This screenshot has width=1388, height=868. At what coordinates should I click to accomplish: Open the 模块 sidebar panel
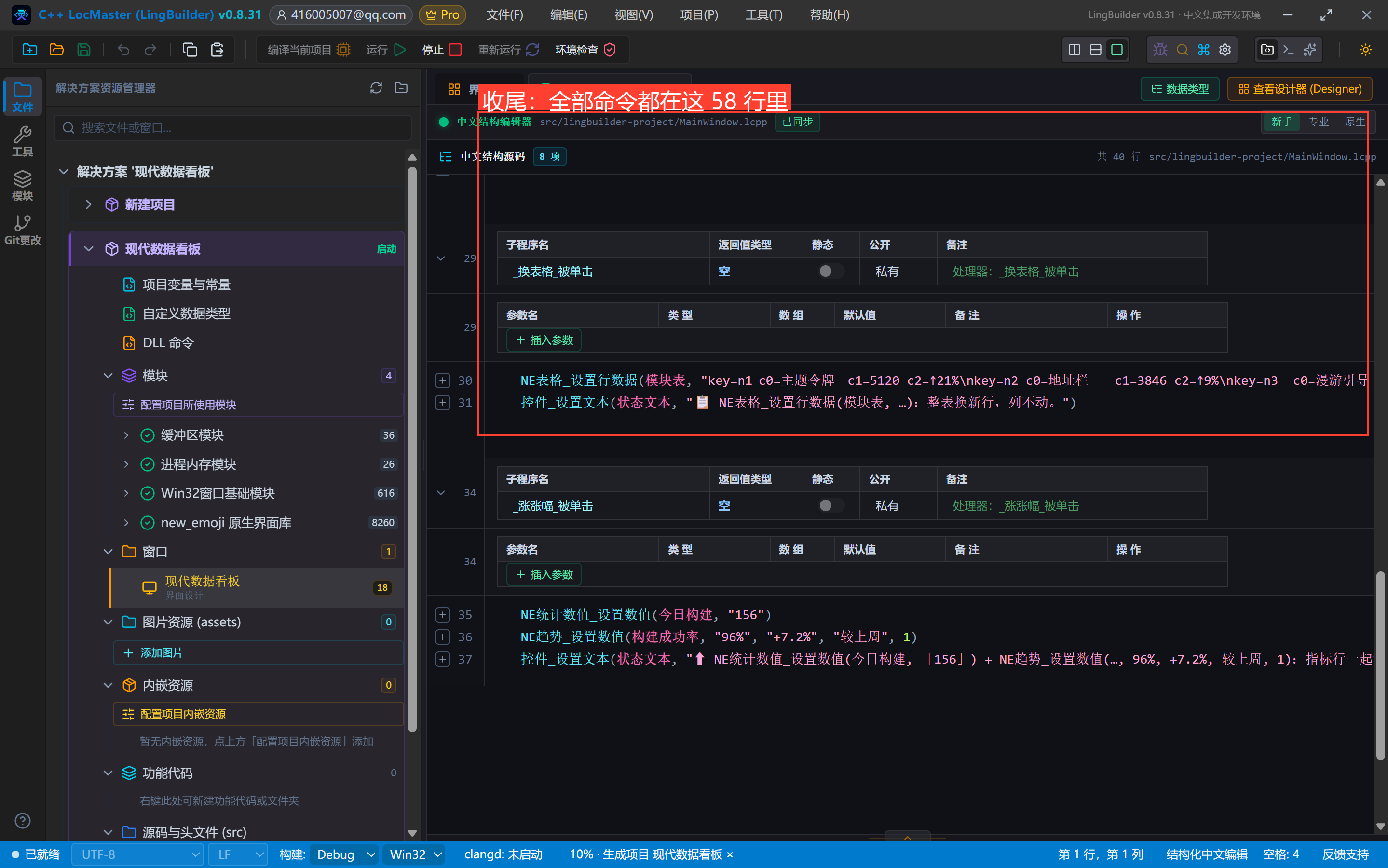click(x=22, y=186)
